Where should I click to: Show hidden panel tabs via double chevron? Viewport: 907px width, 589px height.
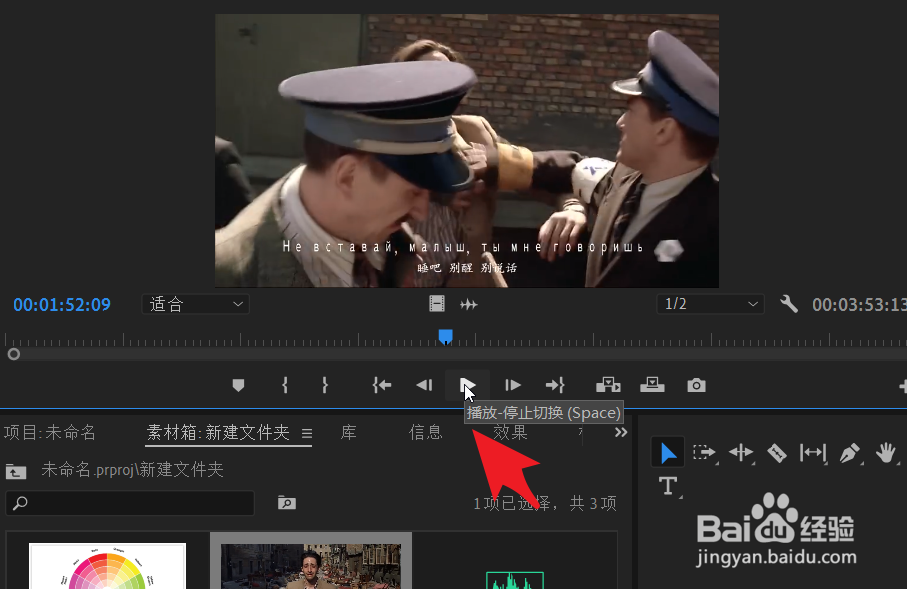[621, 433]
